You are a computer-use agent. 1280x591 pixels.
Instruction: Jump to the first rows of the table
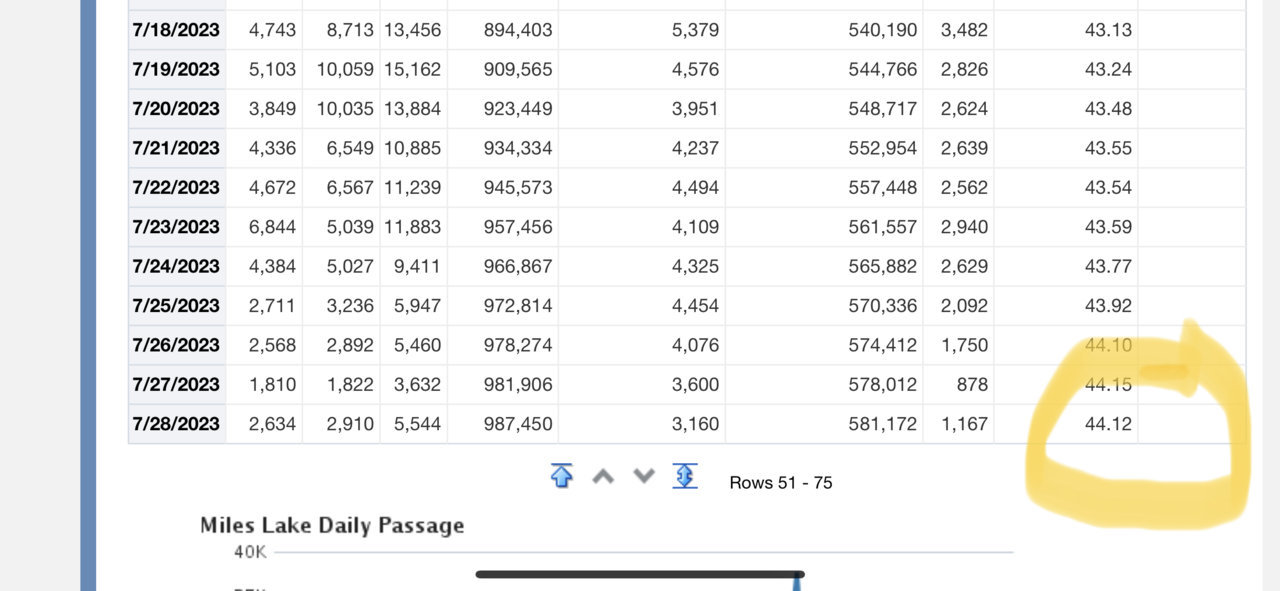(561, 476)
